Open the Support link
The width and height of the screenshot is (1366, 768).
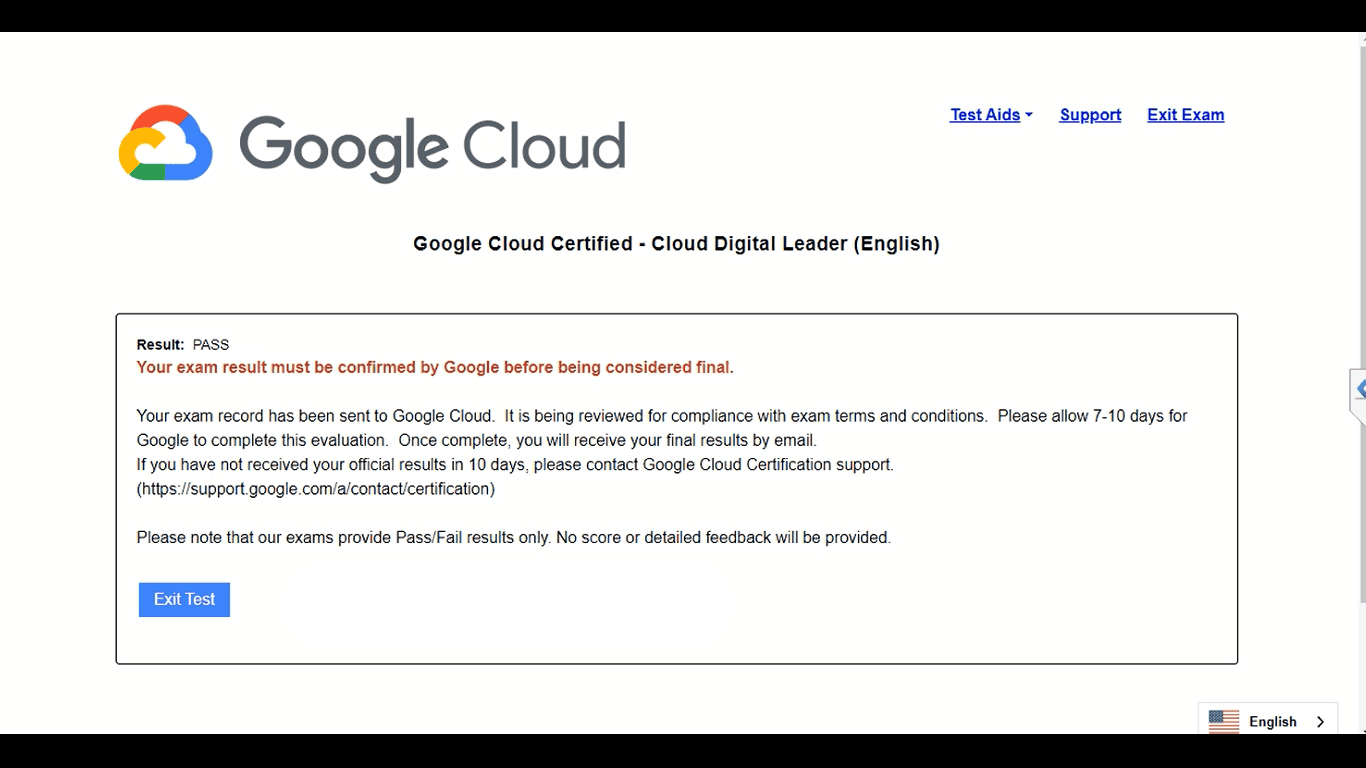point(1090,115)
